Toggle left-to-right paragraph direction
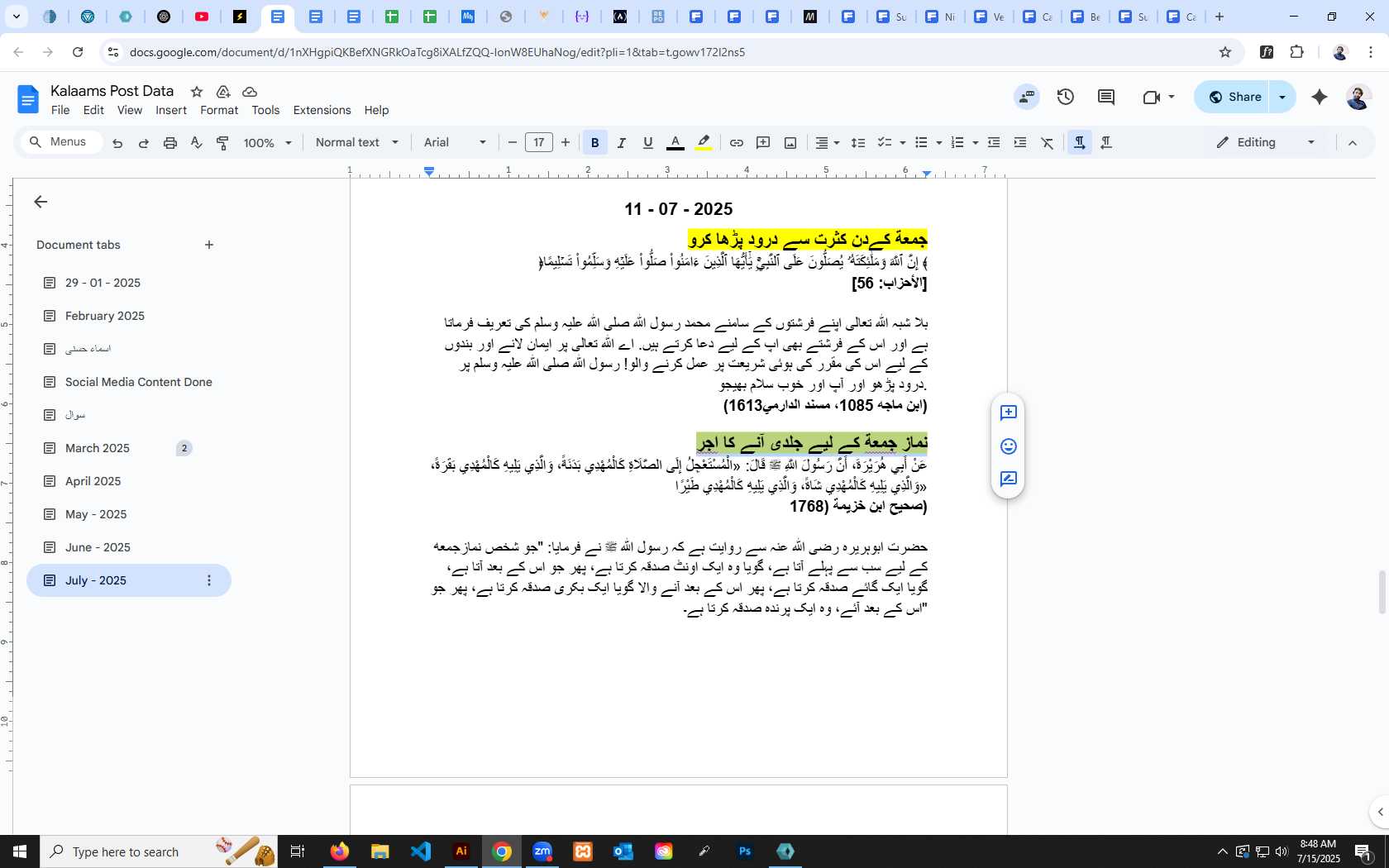This screenshot has width=1389, height=868. click(x=1079, y=143)
